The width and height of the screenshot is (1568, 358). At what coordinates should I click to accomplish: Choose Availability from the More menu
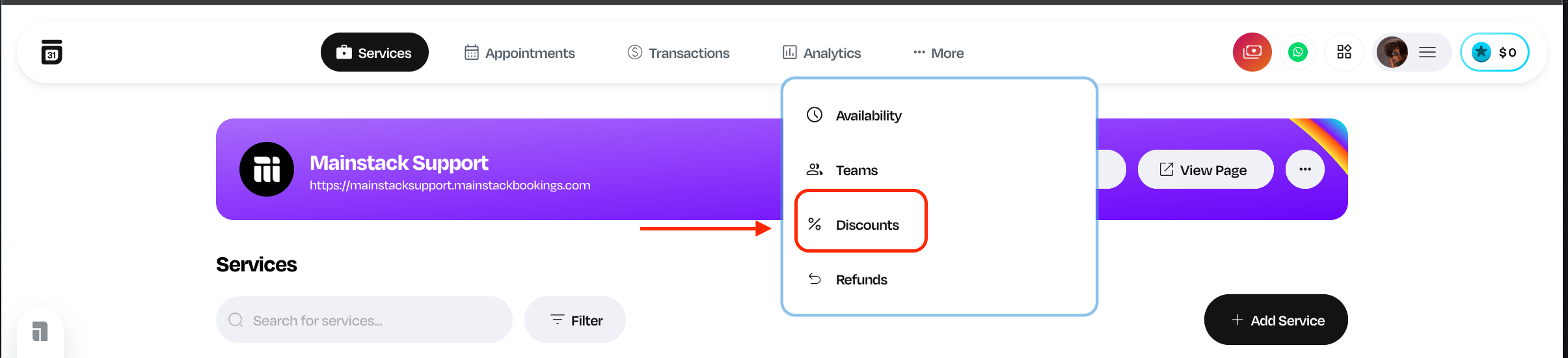868,116
